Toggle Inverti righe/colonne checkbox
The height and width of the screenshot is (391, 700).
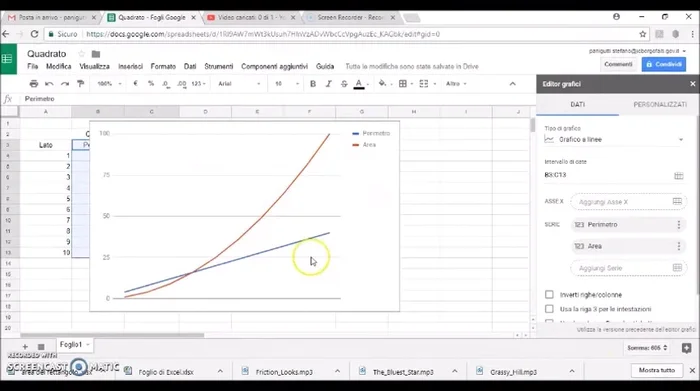(549, 295)
